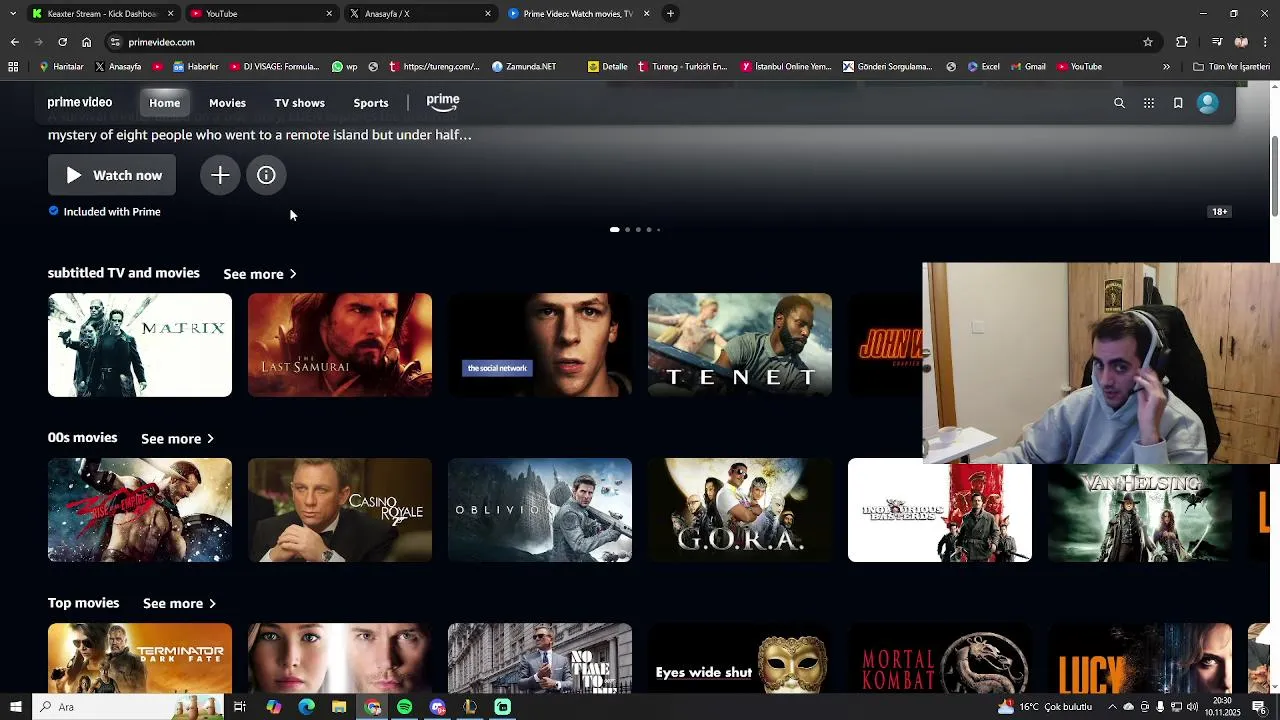Open Microsoft Edge from the taskbar
This screenshot has height=720, width=1280.
(306, 707)
